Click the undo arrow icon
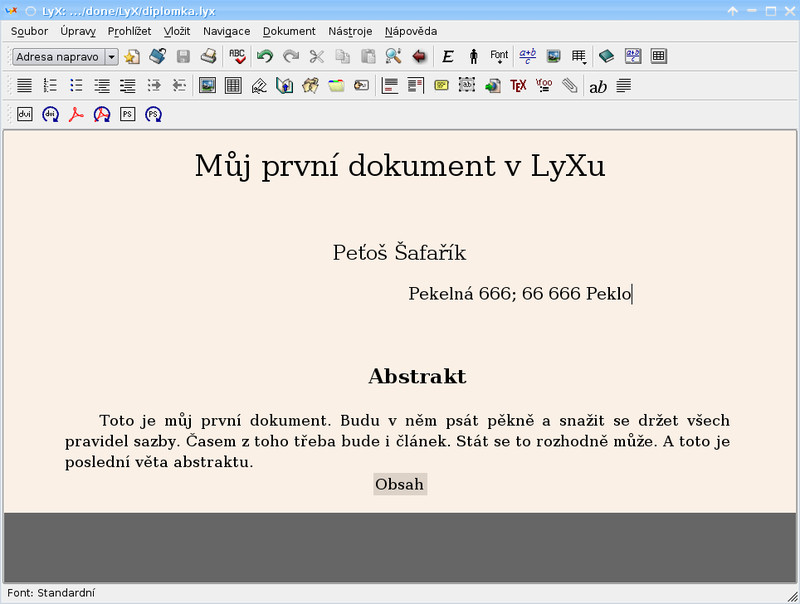The image size is (800, 604). tap(265, 56)
